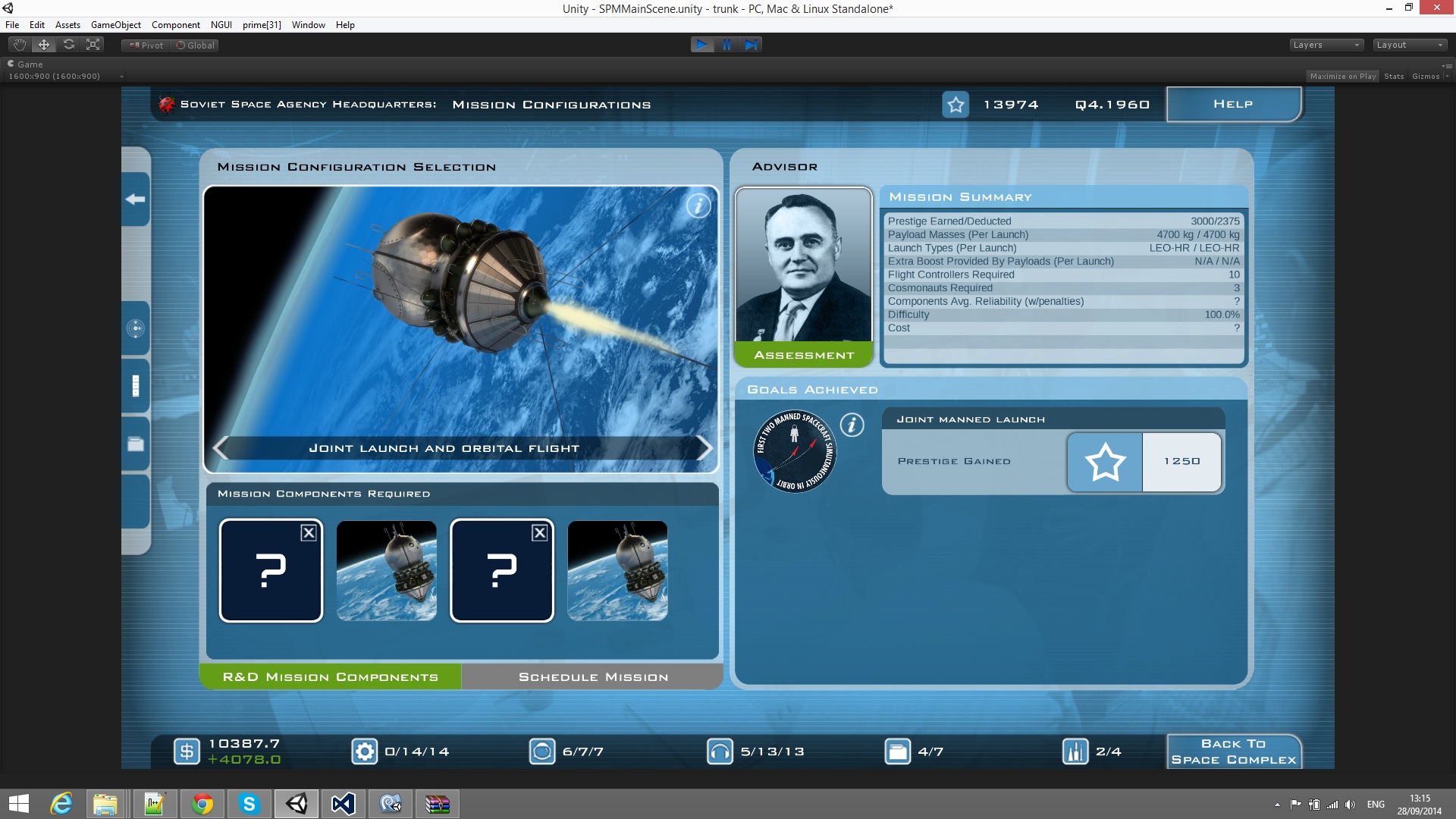Image resolution: width=1456 pixels, height=819 pixels.
Task: Click the Joint Manned Launch goal badge
Action: 795,452
